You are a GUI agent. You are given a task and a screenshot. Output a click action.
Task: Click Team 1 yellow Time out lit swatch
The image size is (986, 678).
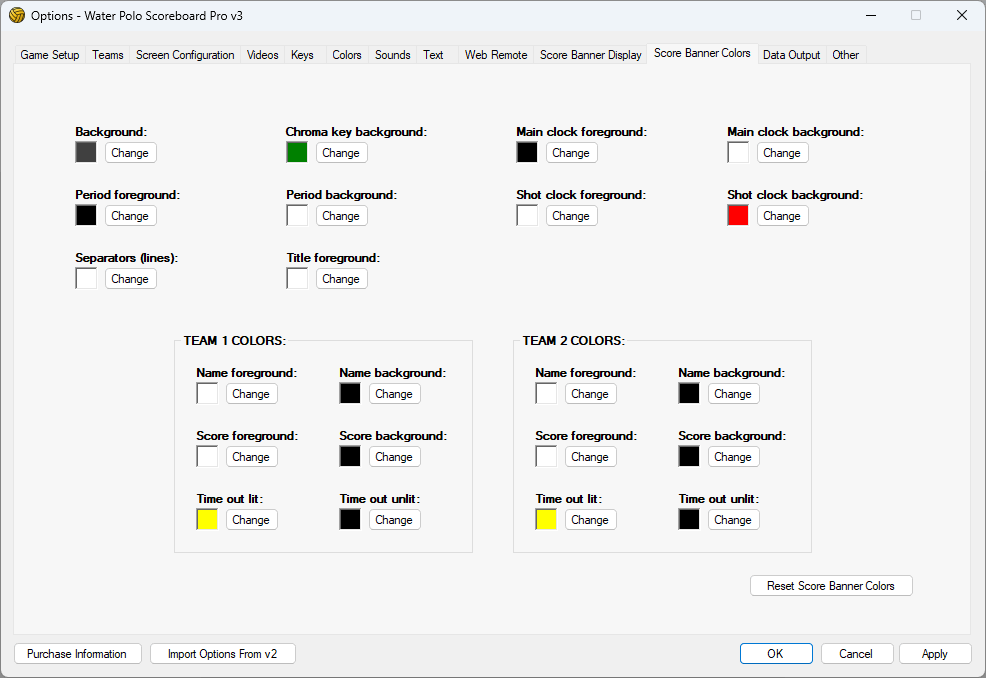[x=207, y=520]
